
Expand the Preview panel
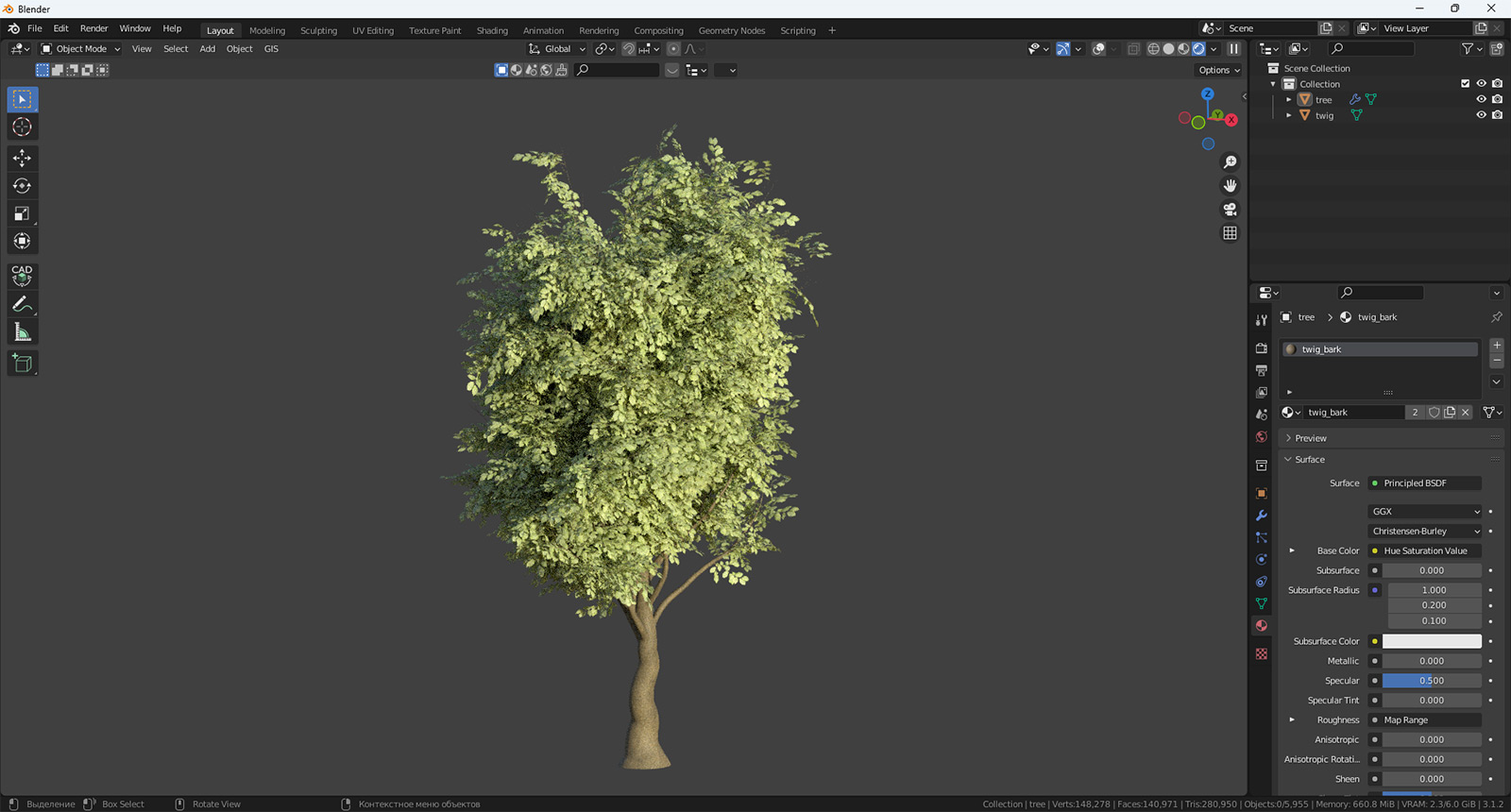[1311, 438]
